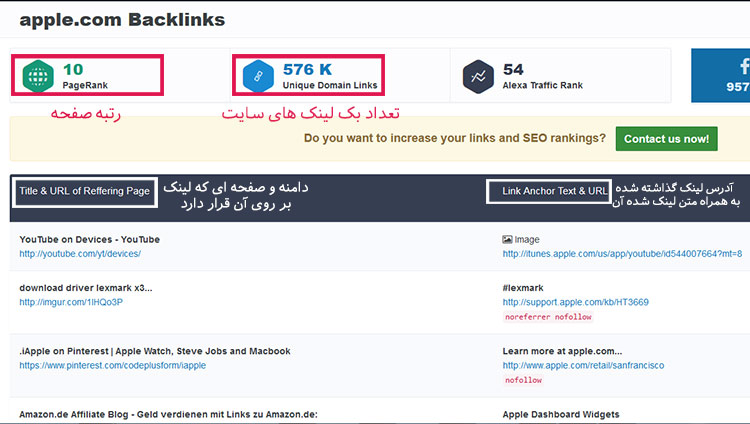The image size is (750, 424).
Task: Click the Alexa Traffic Rank label
Action: coord(542,85)
